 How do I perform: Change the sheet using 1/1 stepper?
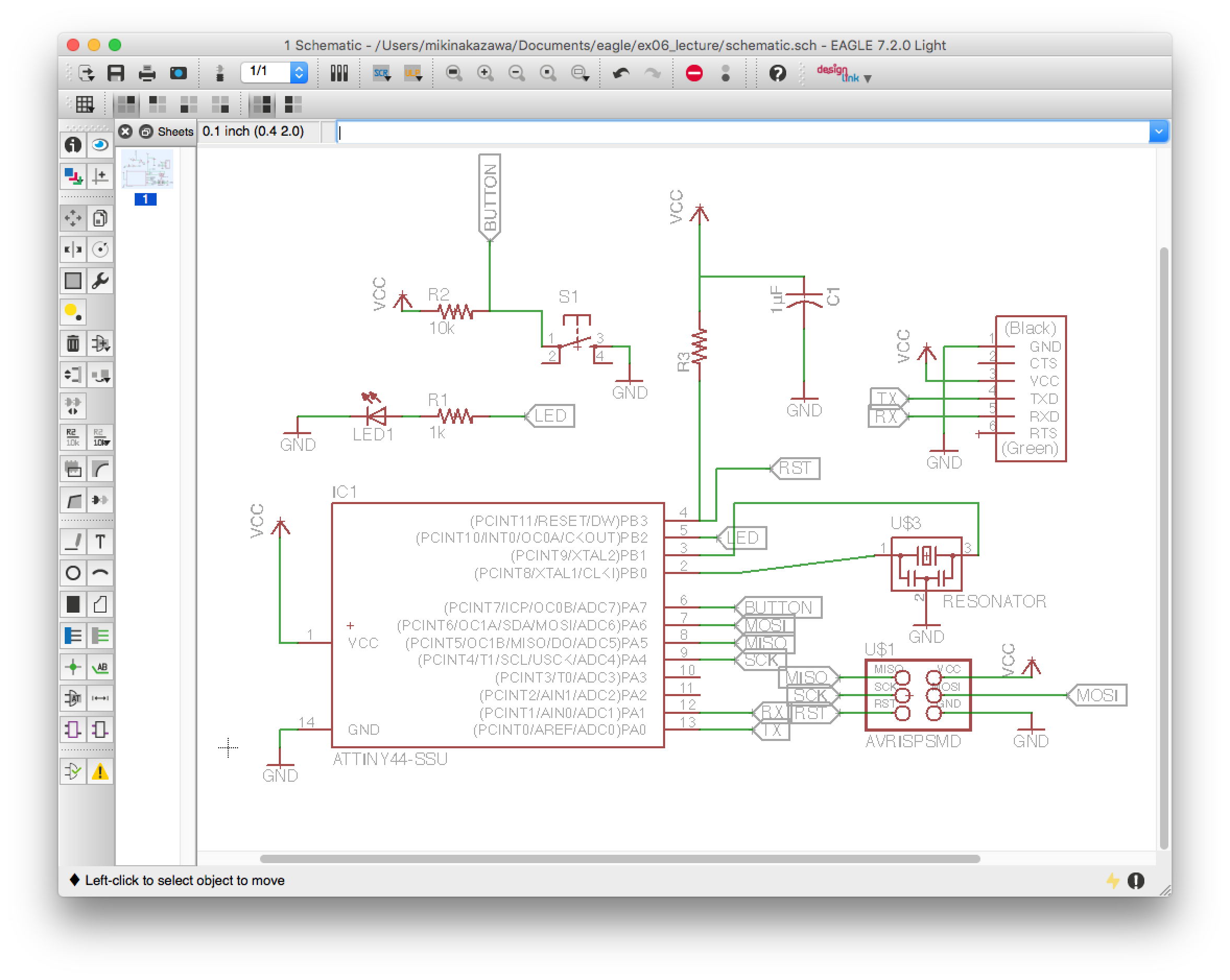(299, 73)
